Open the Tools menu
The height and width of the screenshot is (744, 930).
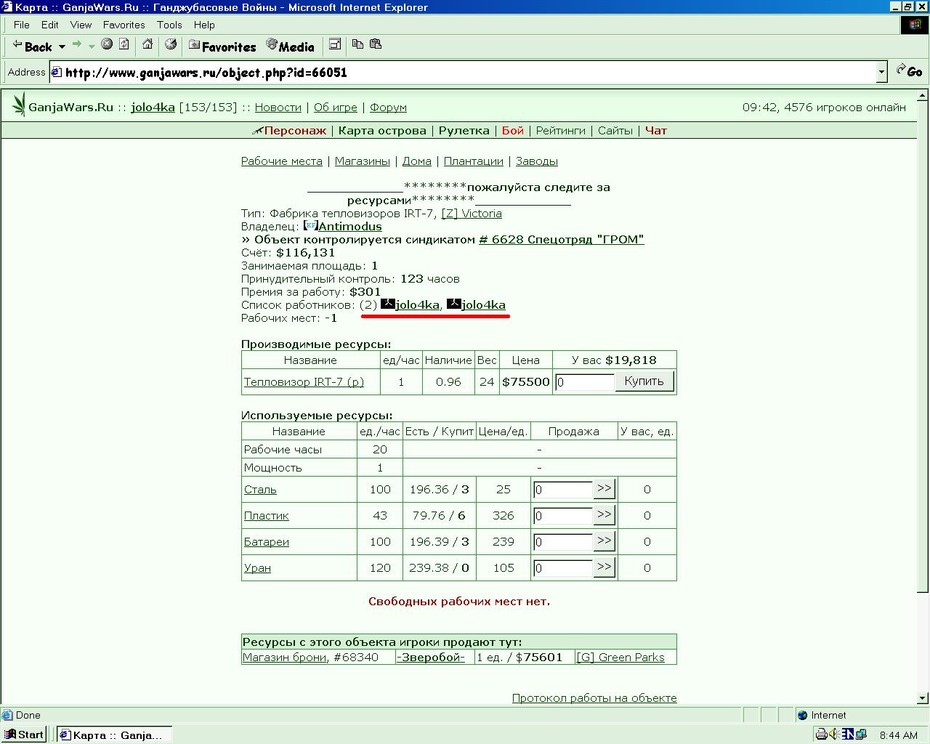click(x=169, y=25)
